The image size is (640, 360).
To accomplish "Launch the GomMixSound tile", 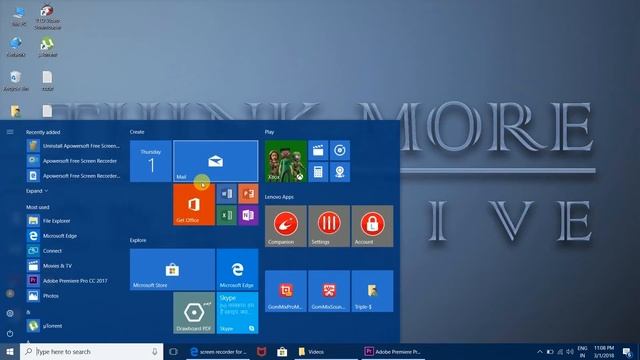I will (x=329, y=291).
